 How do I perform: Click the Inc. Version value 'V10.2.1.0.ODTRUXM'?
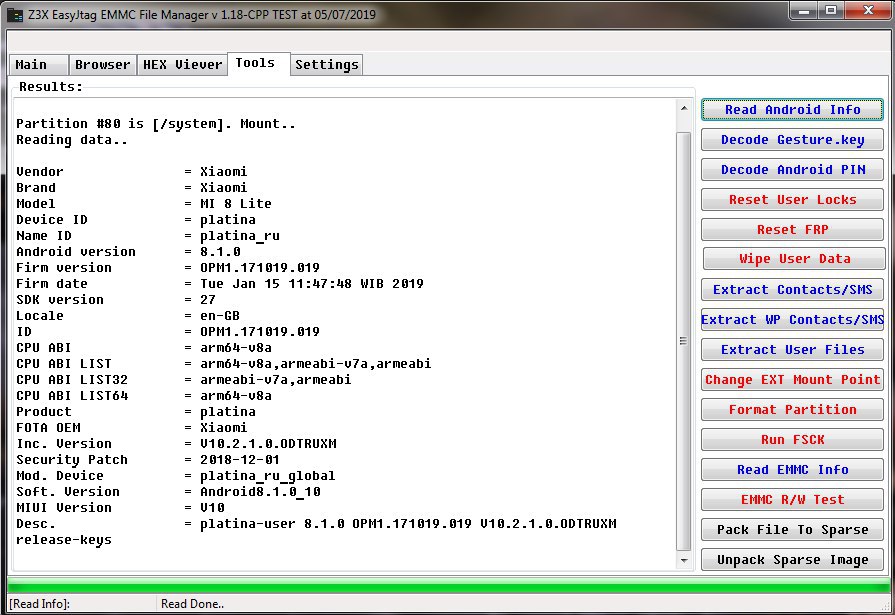click(268, 444)
